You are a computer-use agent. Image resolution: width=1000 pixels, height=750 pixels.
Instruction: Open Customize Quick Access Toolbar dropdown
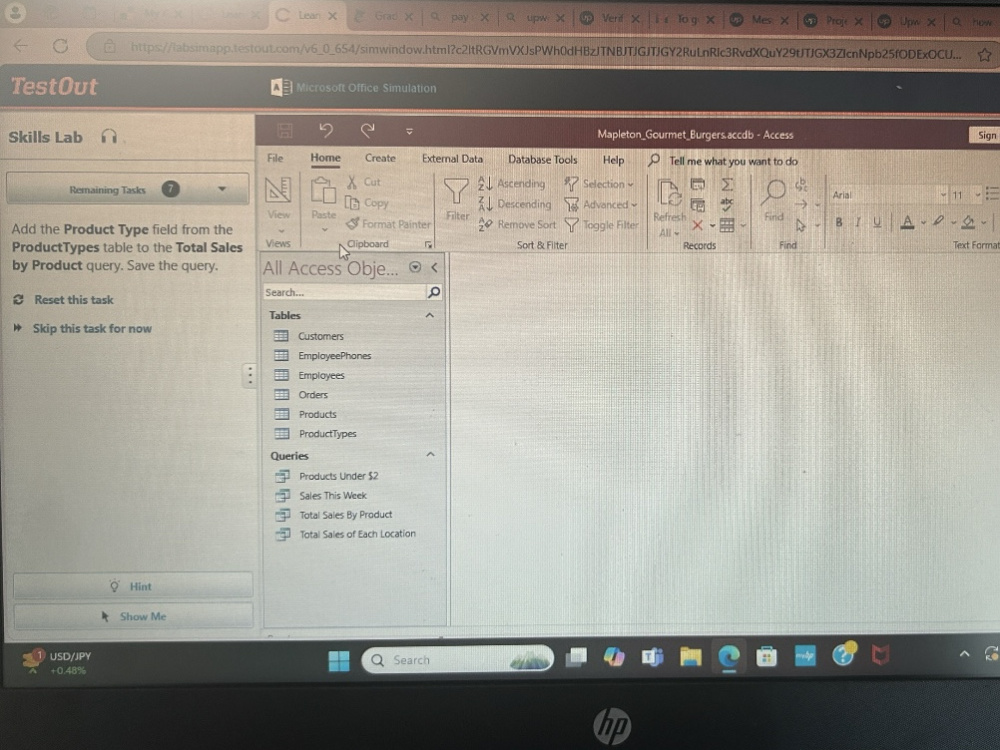click(409, 131)
